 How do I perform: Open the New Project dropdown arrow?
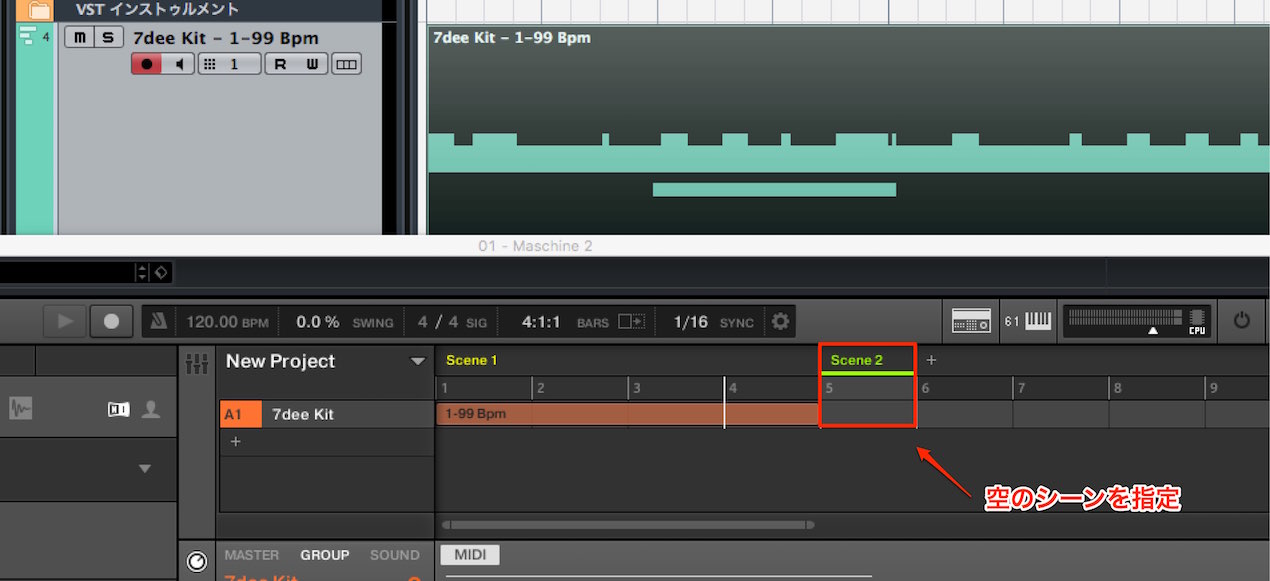click(x=418, y=361)
